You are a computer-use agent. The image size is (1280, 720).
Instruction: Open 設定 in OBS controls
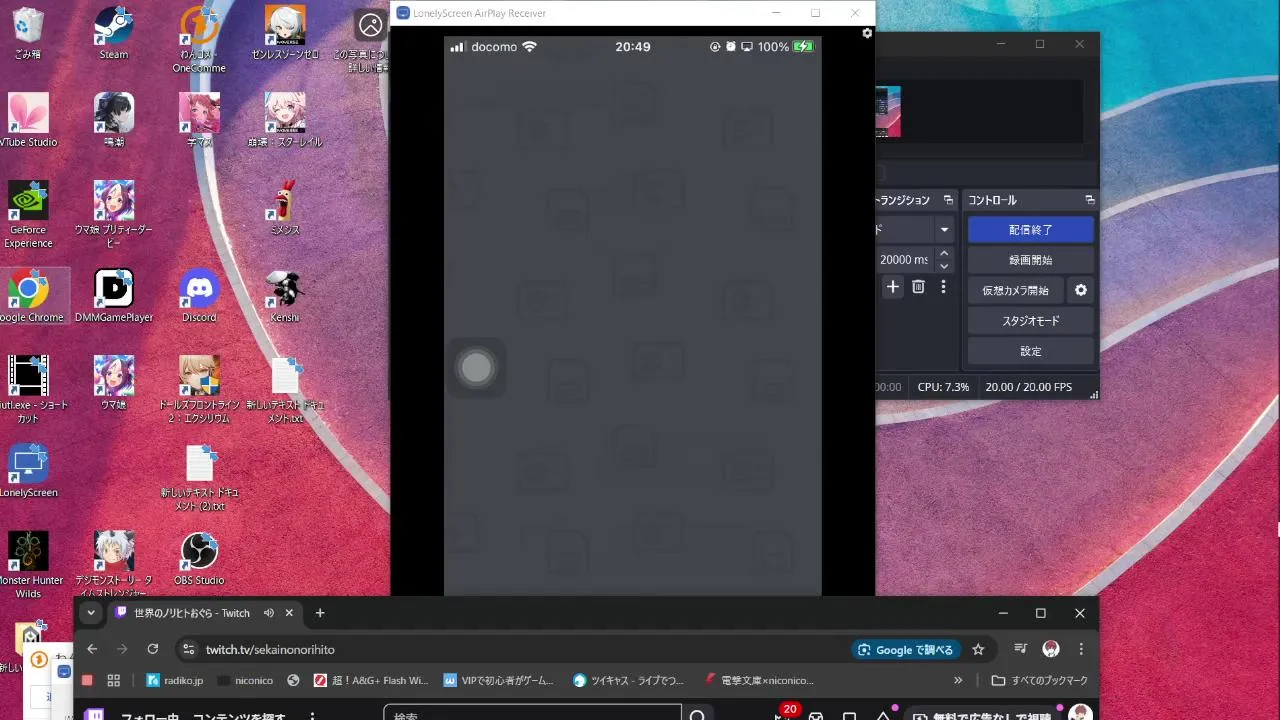(x=1031, y=351)
